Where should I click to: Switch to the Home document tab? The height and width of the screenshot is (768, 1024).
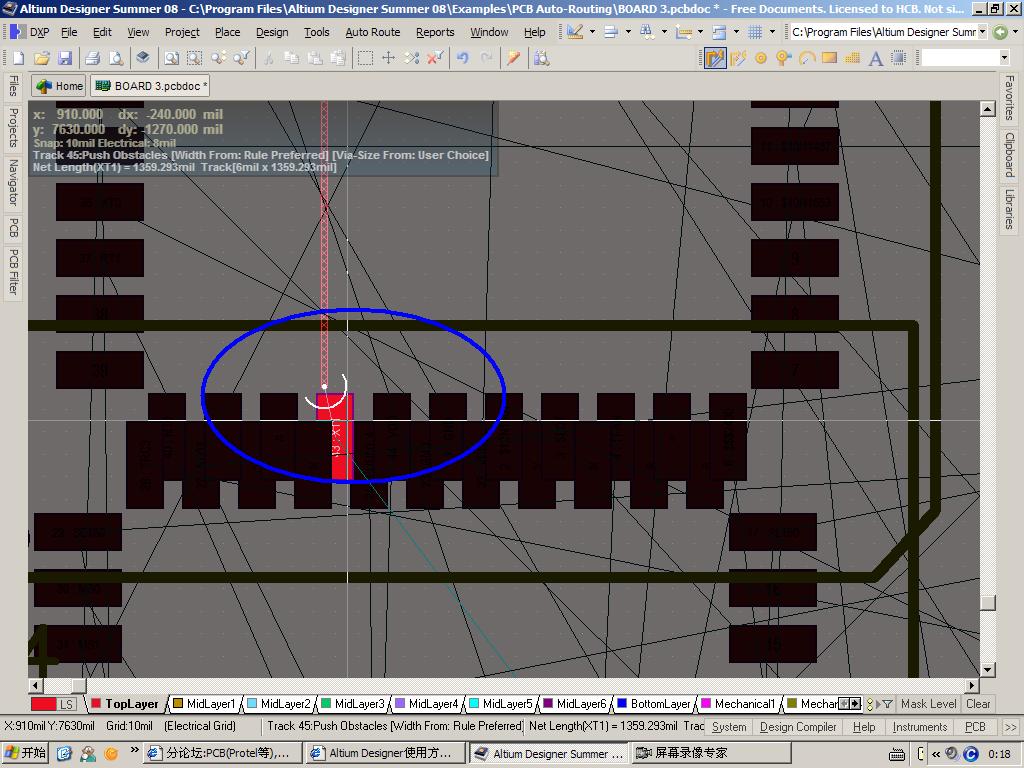click(x=59, y=86)
